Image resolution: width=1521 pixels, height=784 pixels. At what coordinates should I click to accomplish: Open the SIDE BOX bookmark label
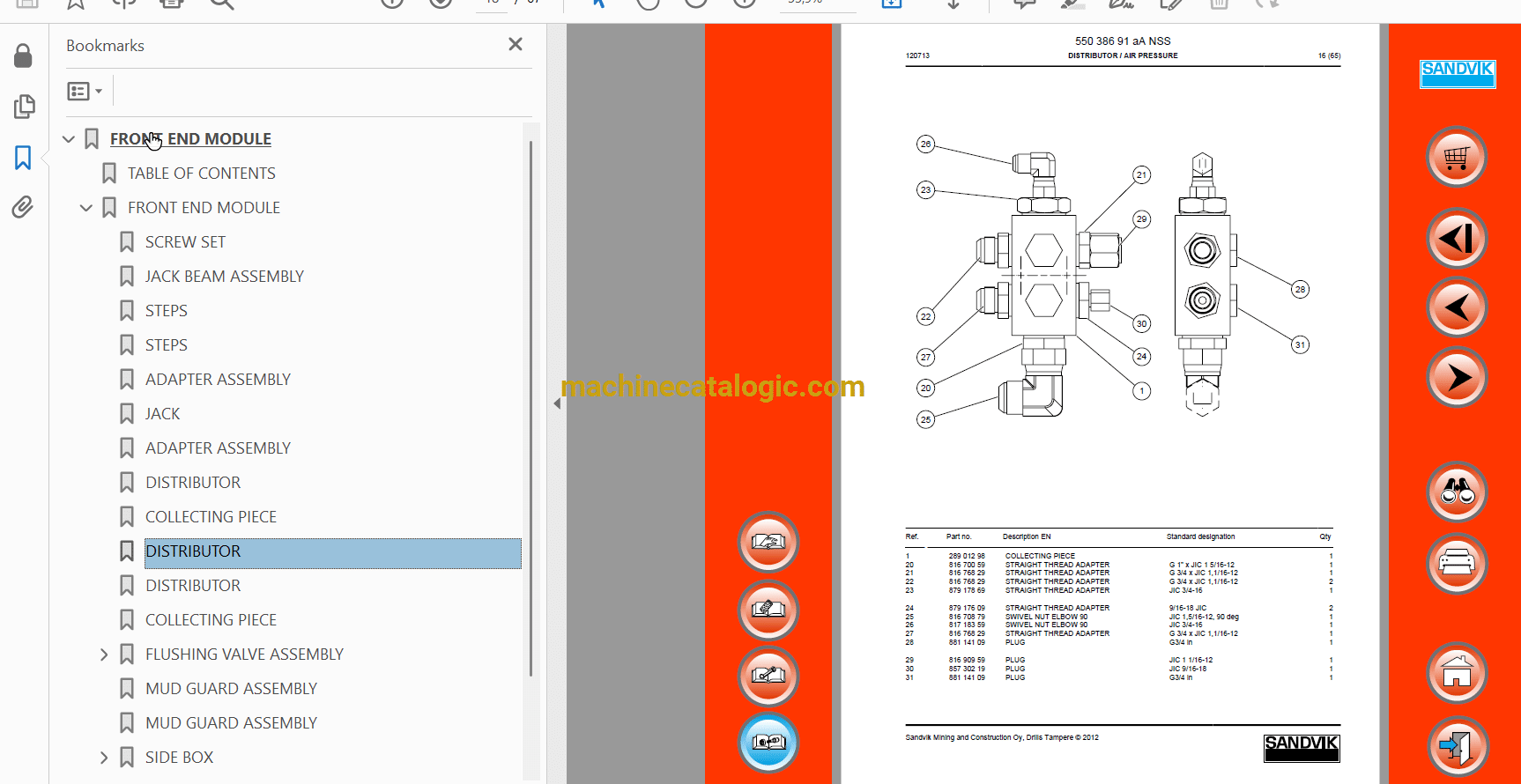coord(180,758)
